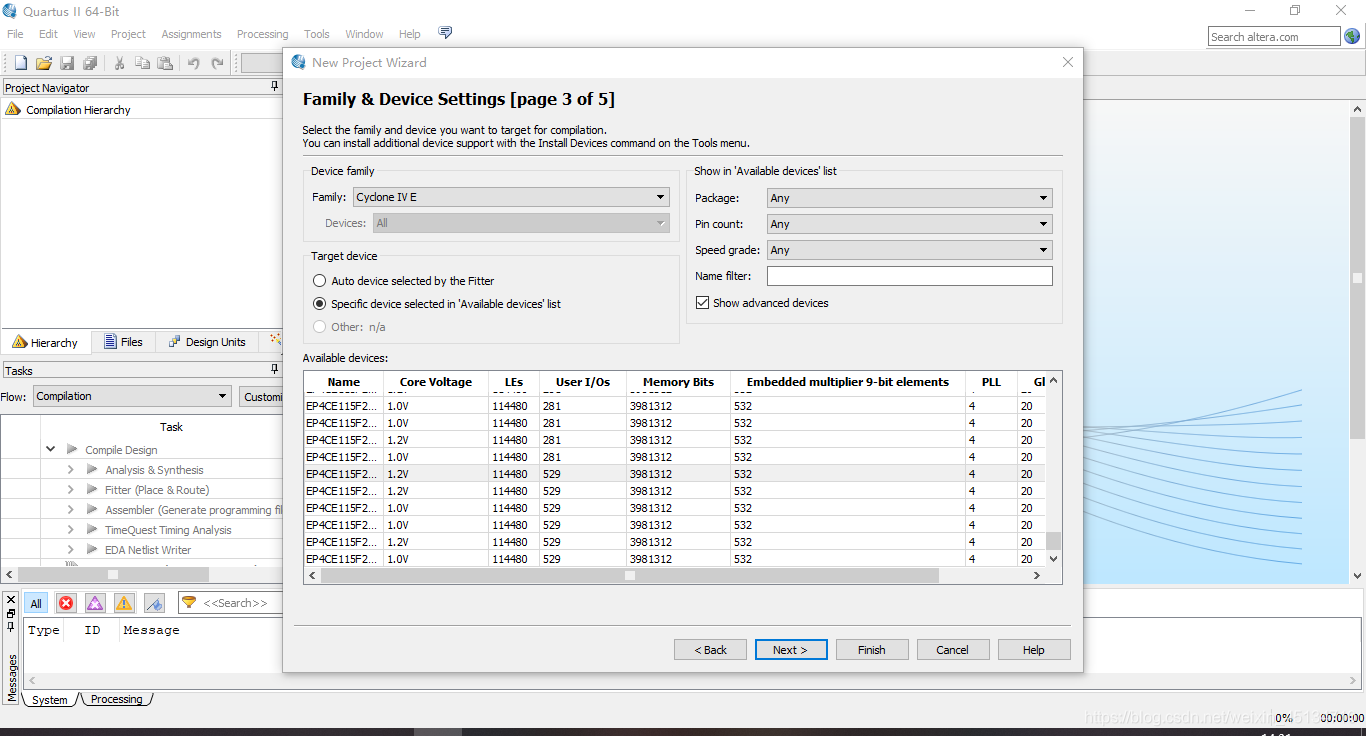Viewport: 1366px width, 736px height.
Task: Expand the TimeQuest Timing Analysis task
Action: click(70, 530)
